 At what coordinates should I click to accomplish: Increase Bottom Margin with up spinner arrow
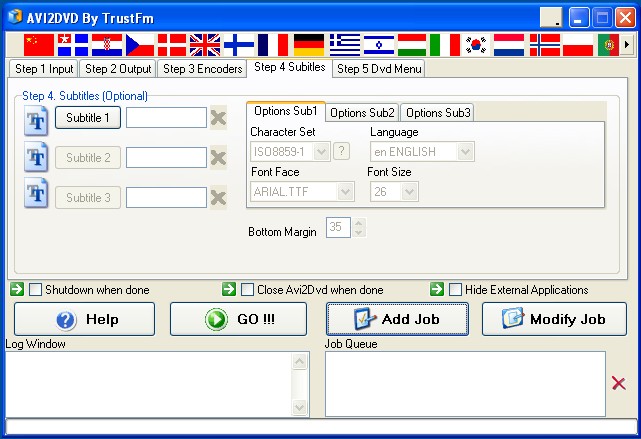[359, 223]
